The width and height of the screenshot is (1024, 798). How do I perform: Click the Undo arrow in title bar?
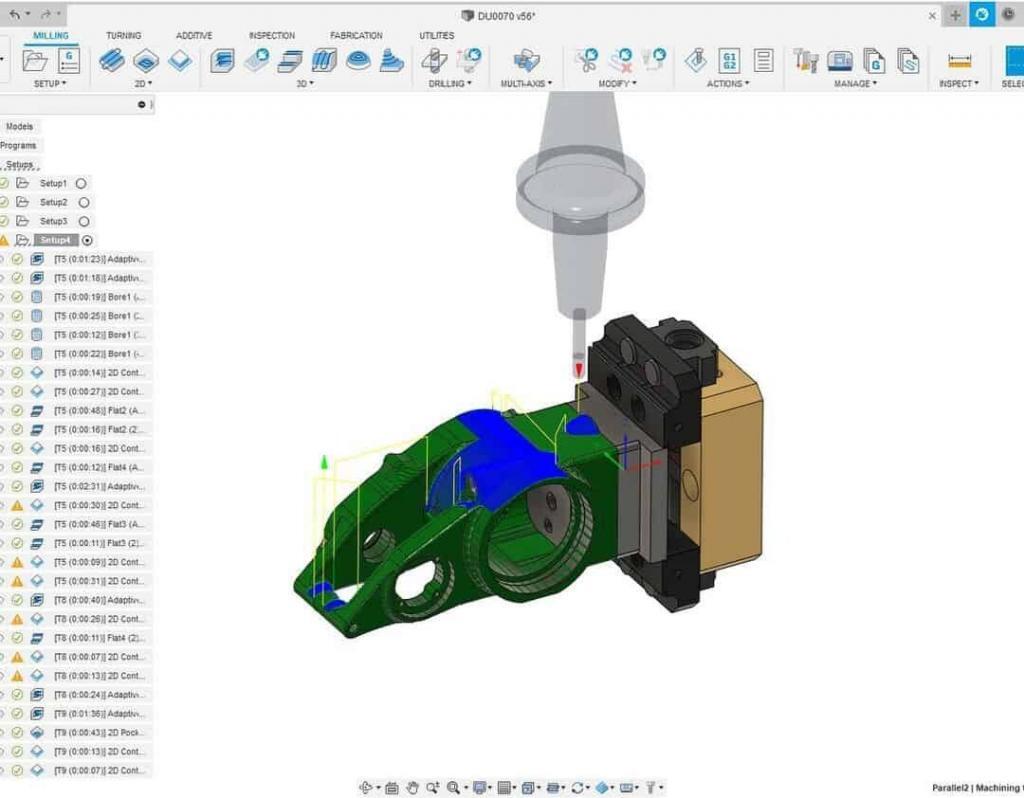[x=14, y=14]
